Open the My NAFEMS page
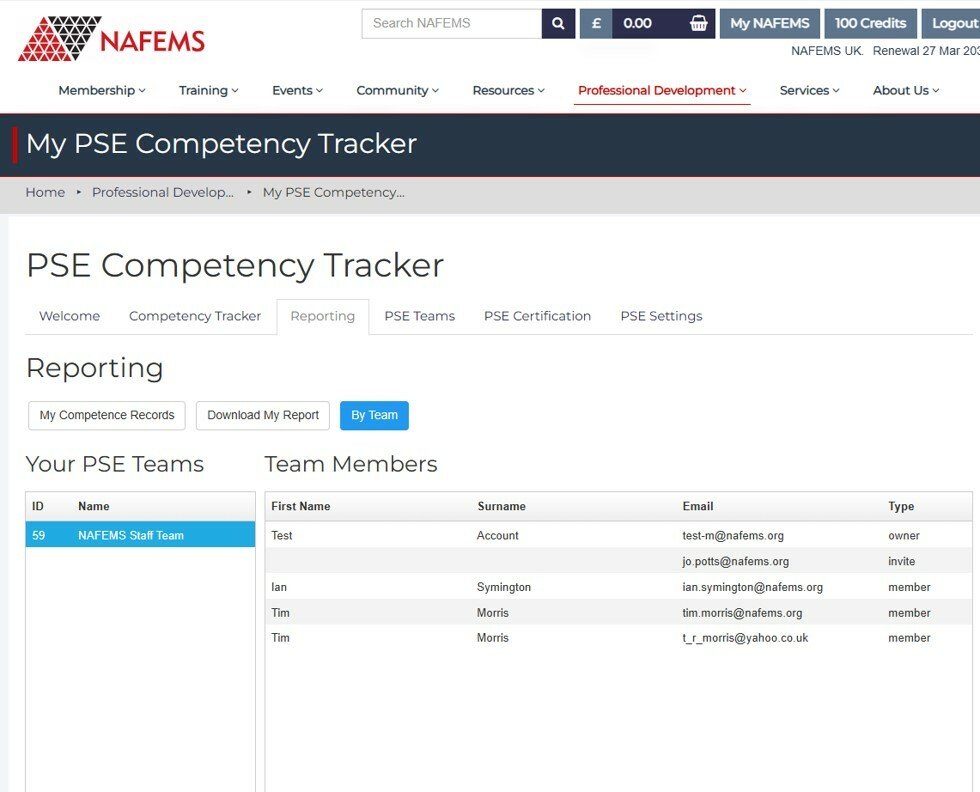The width and height of the screenshot is (980, 792). click(x=769, y=24)
